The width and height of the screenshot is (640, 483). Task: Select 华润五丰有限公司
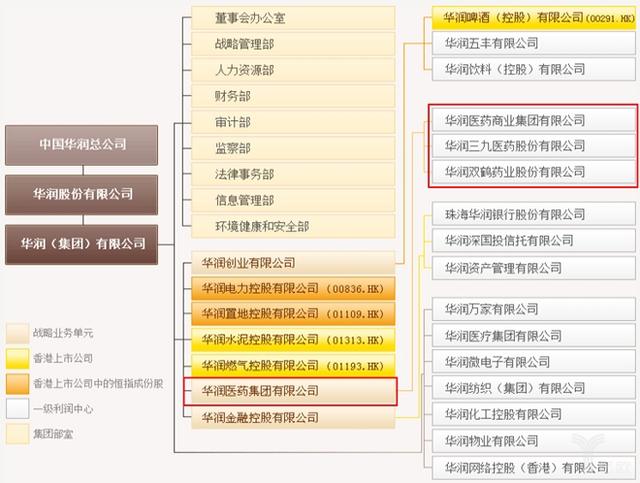tap(534, 43)
